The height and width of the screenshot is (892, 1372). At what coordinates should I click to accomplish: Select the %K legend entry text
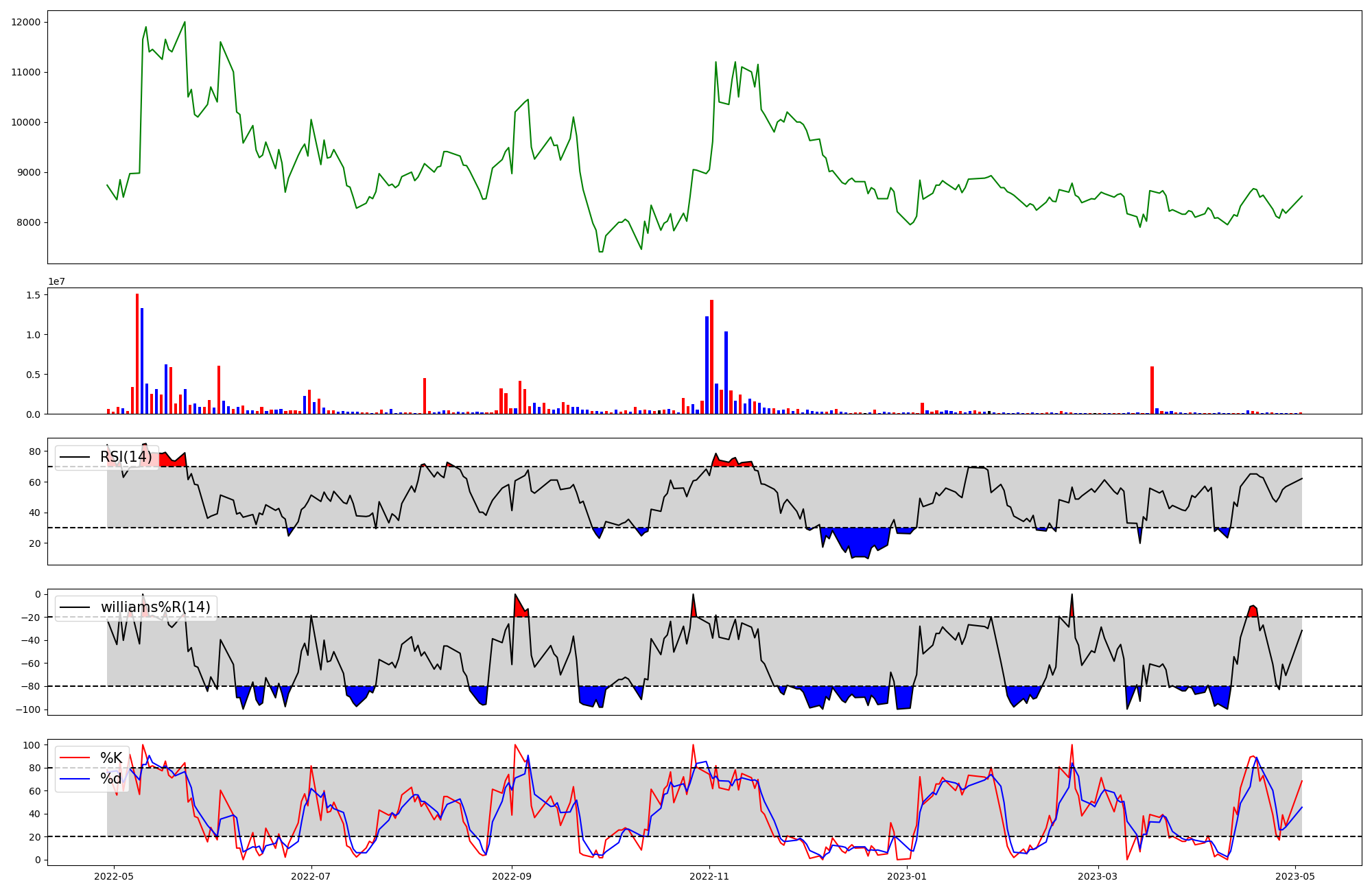pos(111,758)
